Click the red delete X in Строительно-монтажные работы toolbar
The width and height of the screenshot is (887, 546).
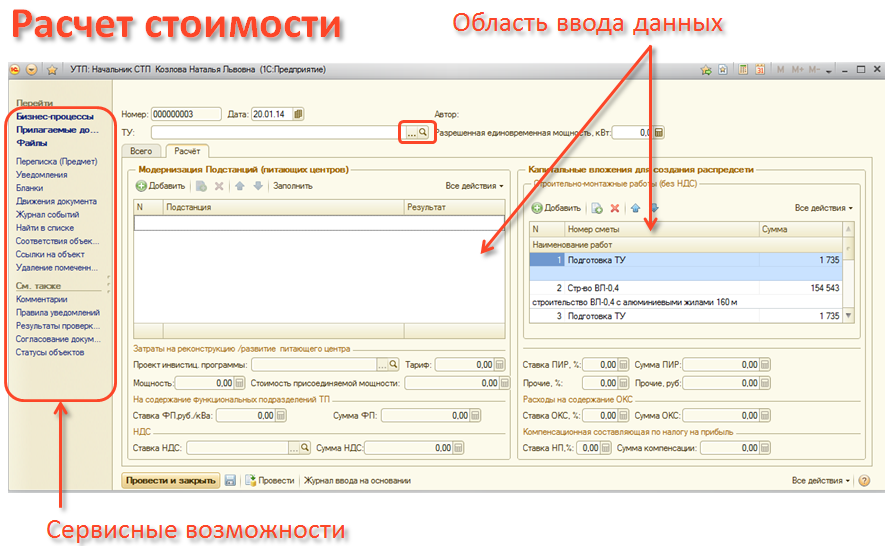click(615, 208)
